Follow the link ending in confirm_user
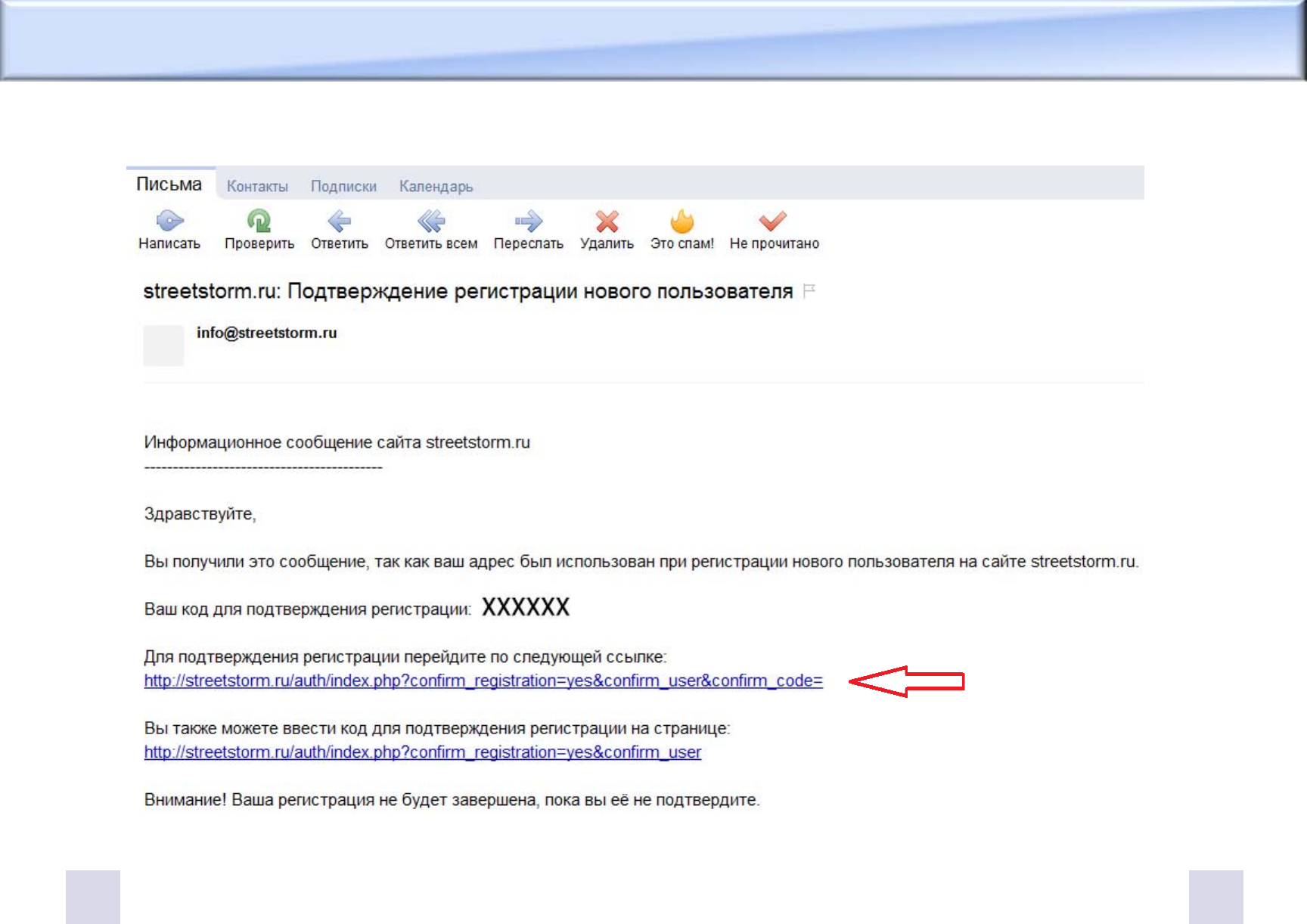 [x=422, y=753]
